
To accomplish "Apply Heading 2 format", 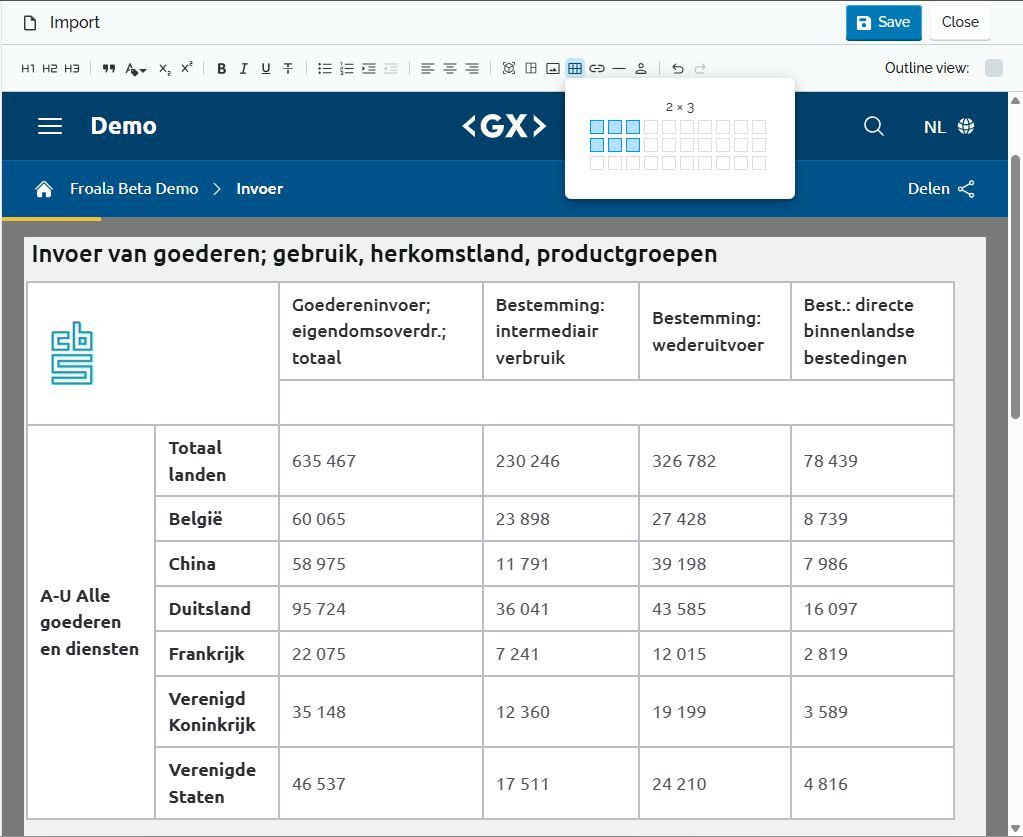I will click(x=50, y=68).
